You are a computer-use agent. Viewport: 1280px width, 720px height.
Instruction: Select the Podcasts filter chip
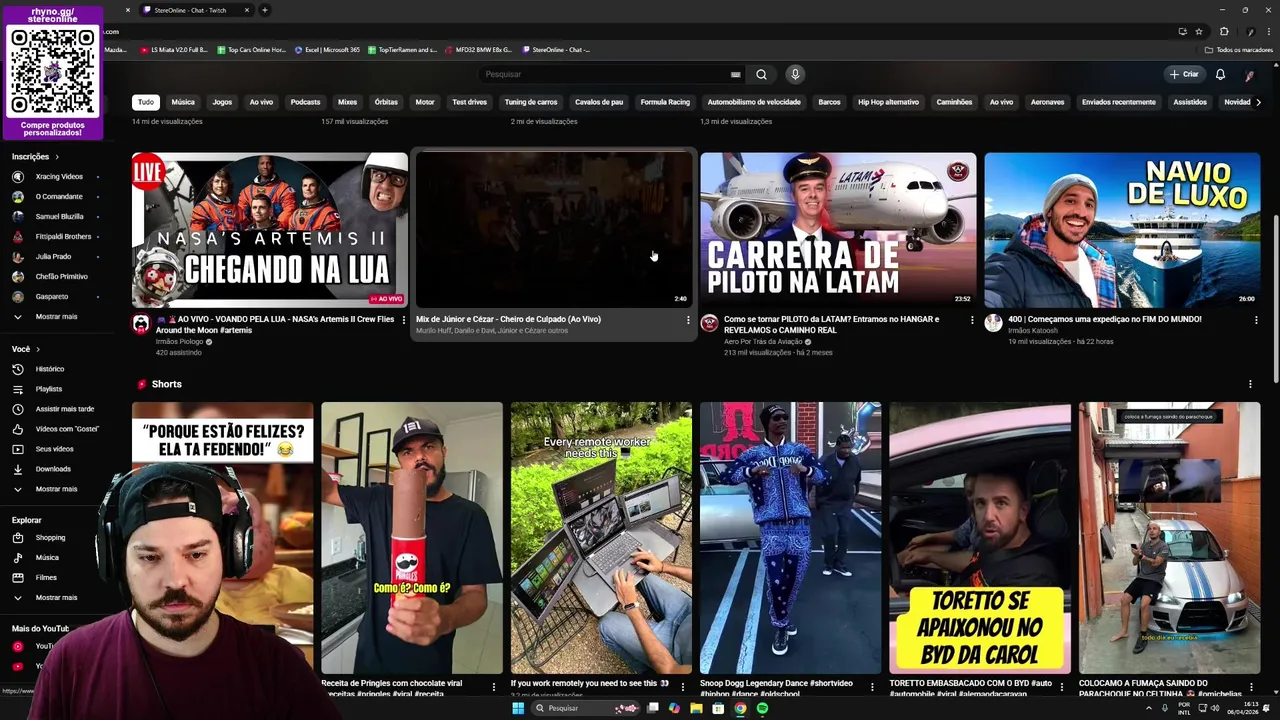click(x=305, y=102)
